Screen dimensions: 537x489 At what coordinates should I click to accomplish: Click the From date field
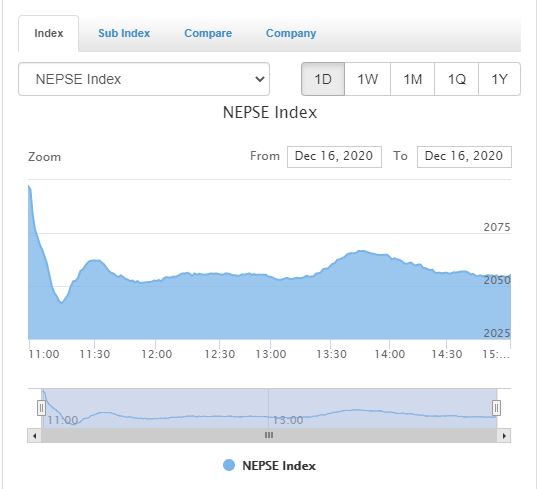(334, 156)
